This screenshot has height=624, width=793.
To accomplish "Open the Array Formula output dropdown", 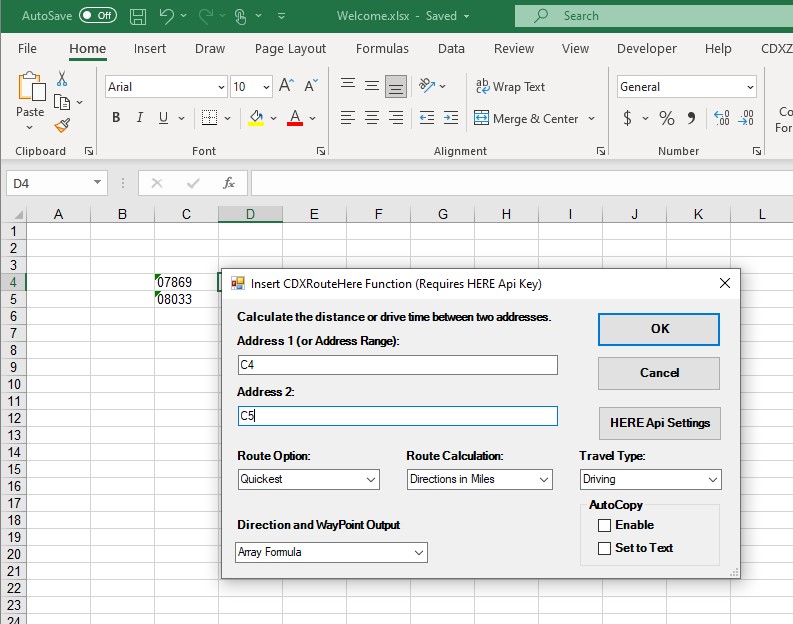I will 419,553.
